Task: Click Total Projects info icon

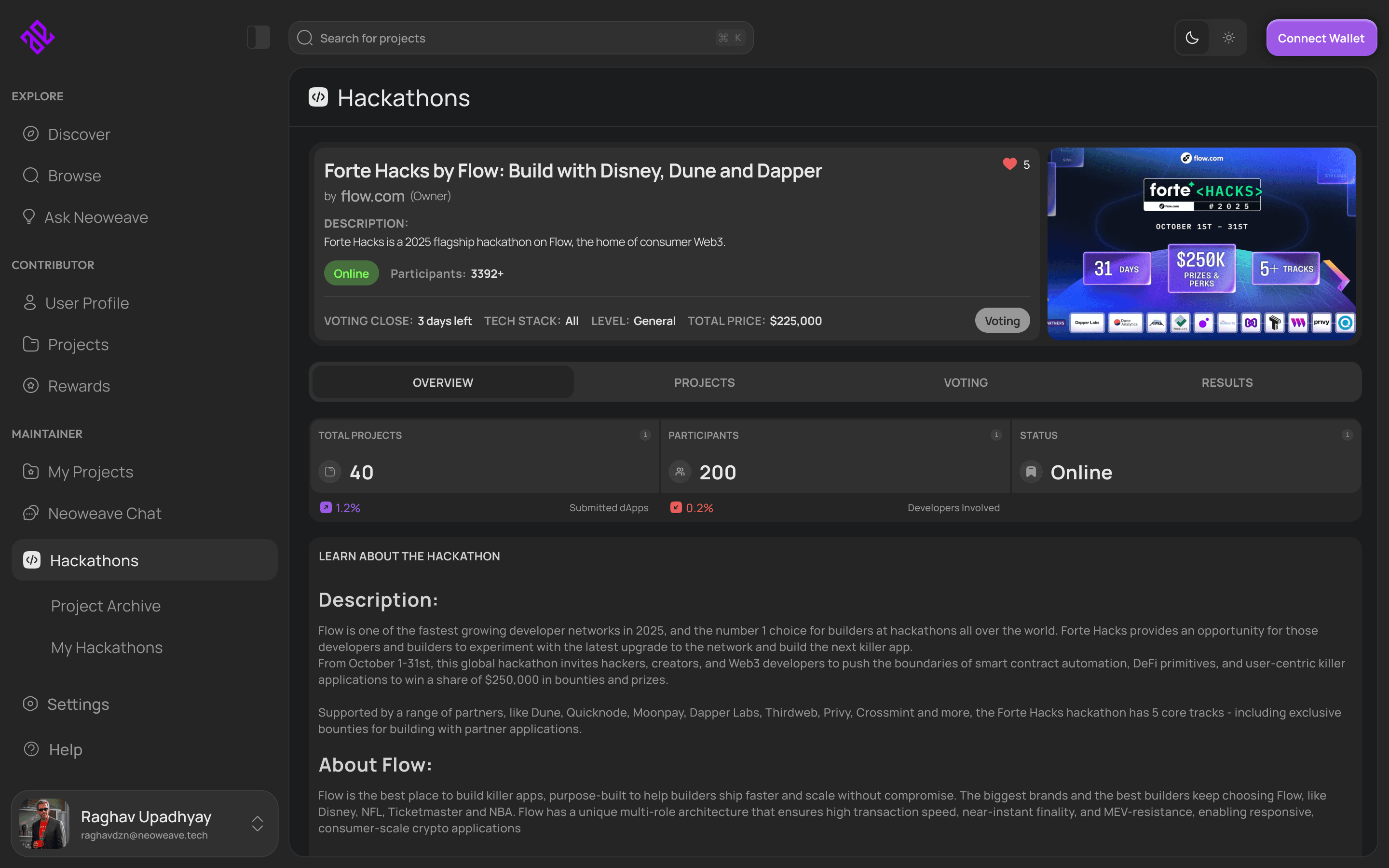Action: (x=645, y=434)
